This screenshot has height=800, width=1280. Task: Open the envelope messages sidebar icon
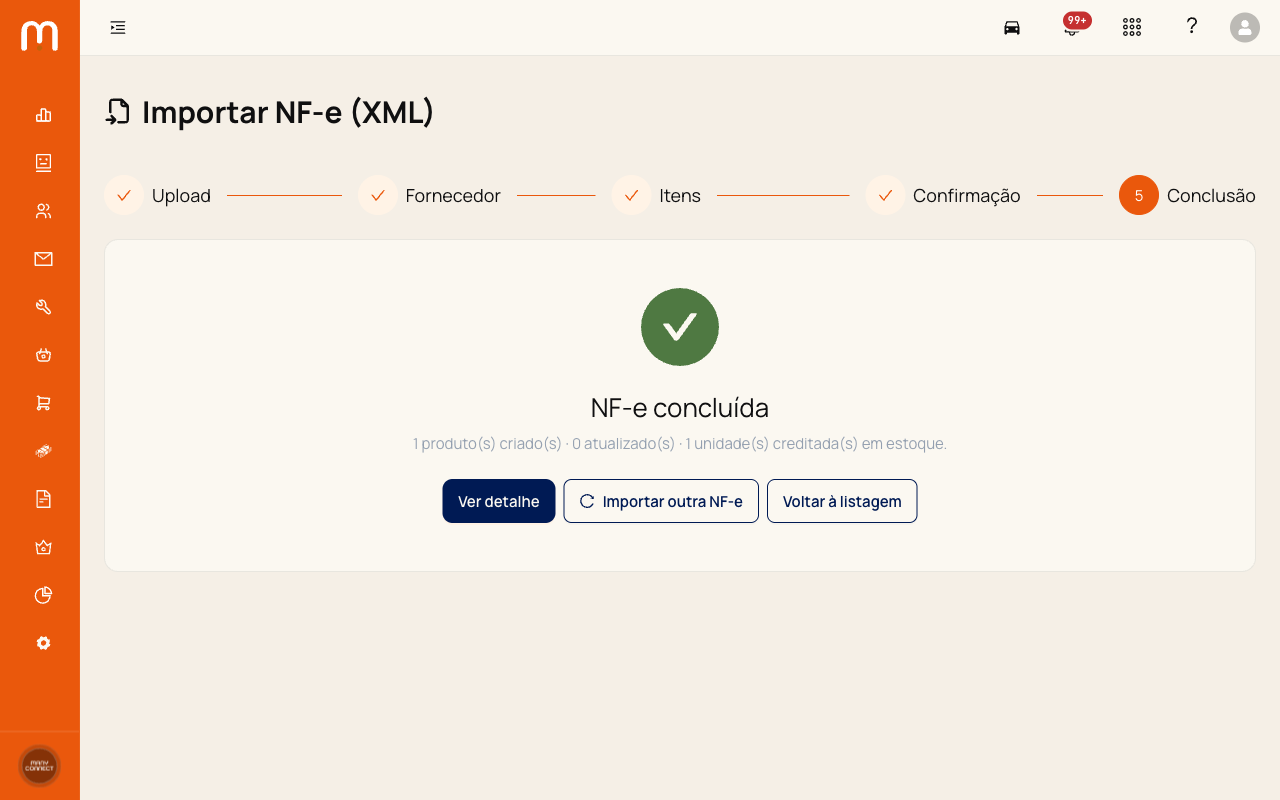[43, 259]
